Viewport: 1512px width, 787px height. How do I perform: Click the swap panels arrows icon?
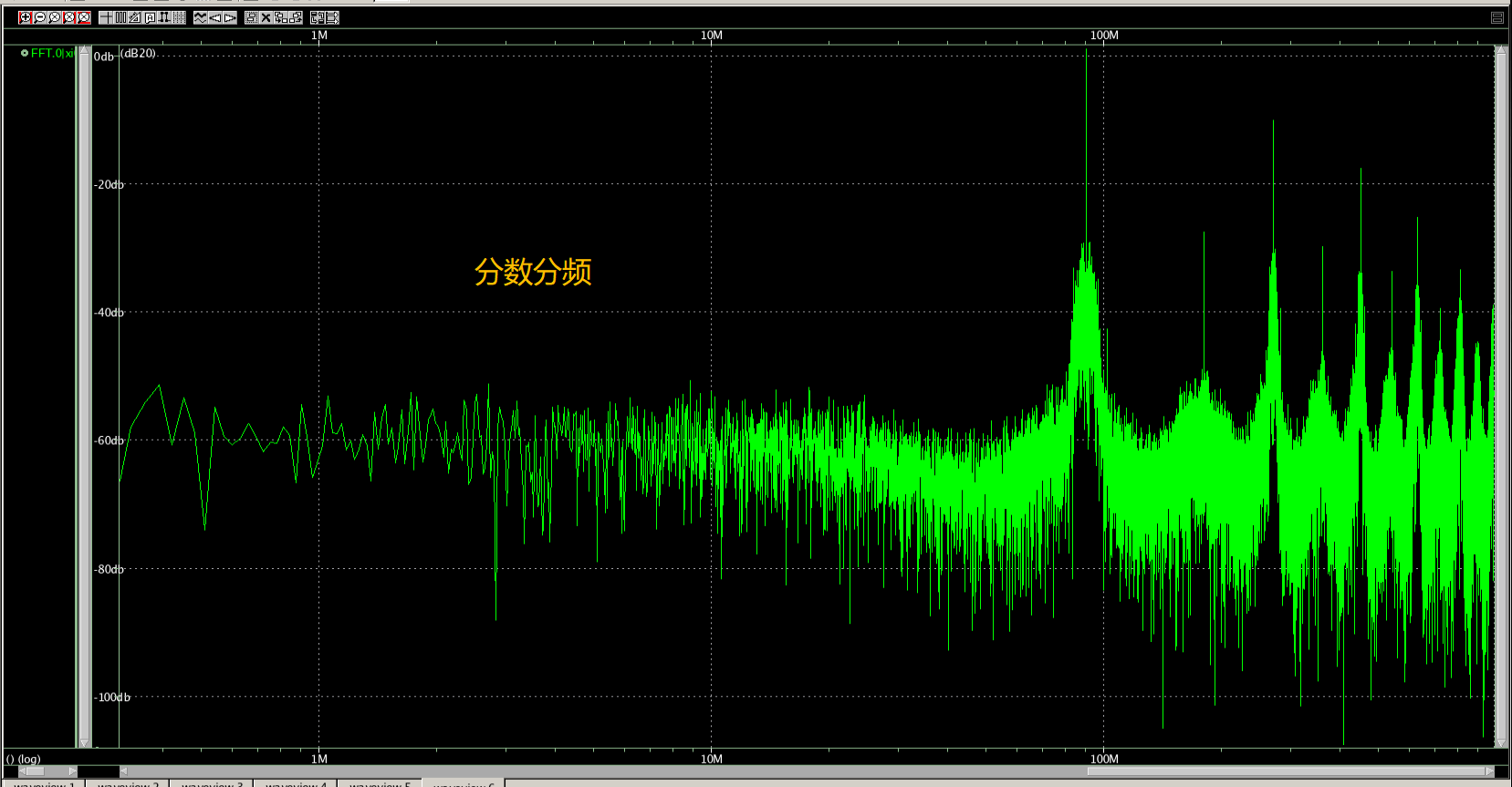[x=318, y=17]
